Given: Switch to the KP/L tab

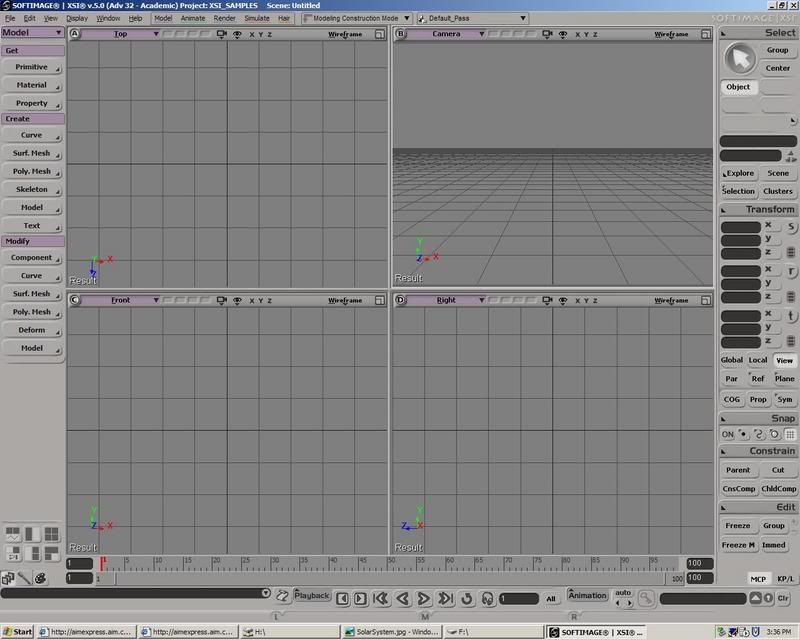Looking at the screenshot, I should pyautogui.click(x=785, y=579).
